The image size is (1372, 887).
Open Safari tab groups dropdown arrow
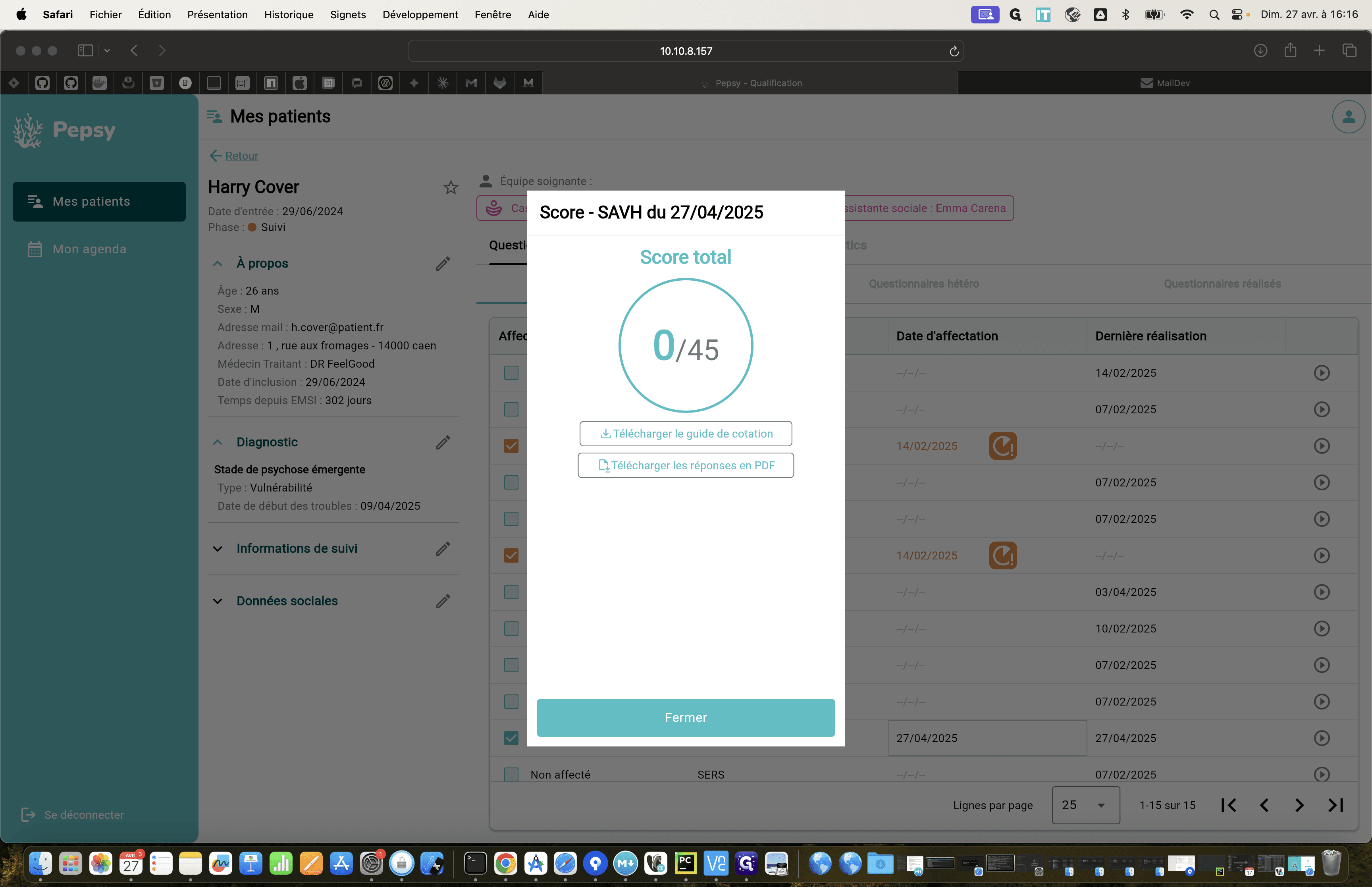pos(107,51)
